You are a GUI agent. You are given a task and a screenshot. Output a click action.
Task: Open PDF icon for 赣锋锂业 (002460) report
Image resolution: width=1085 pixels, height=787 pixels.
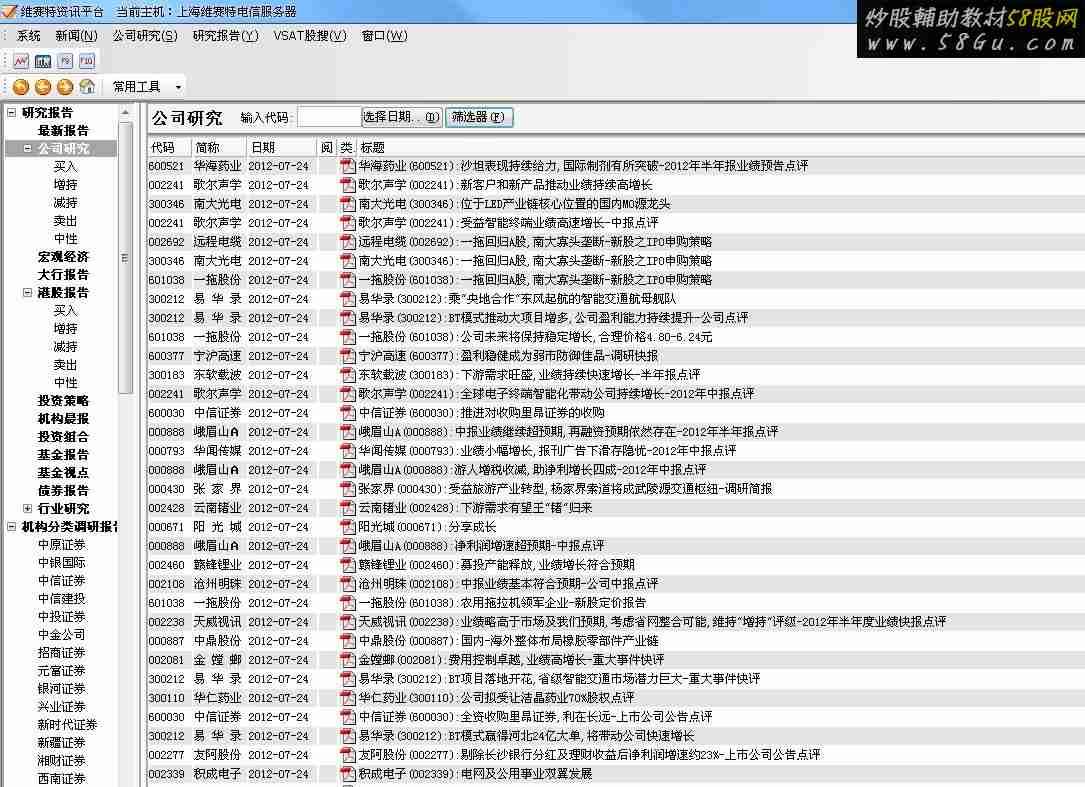(347, 565)
